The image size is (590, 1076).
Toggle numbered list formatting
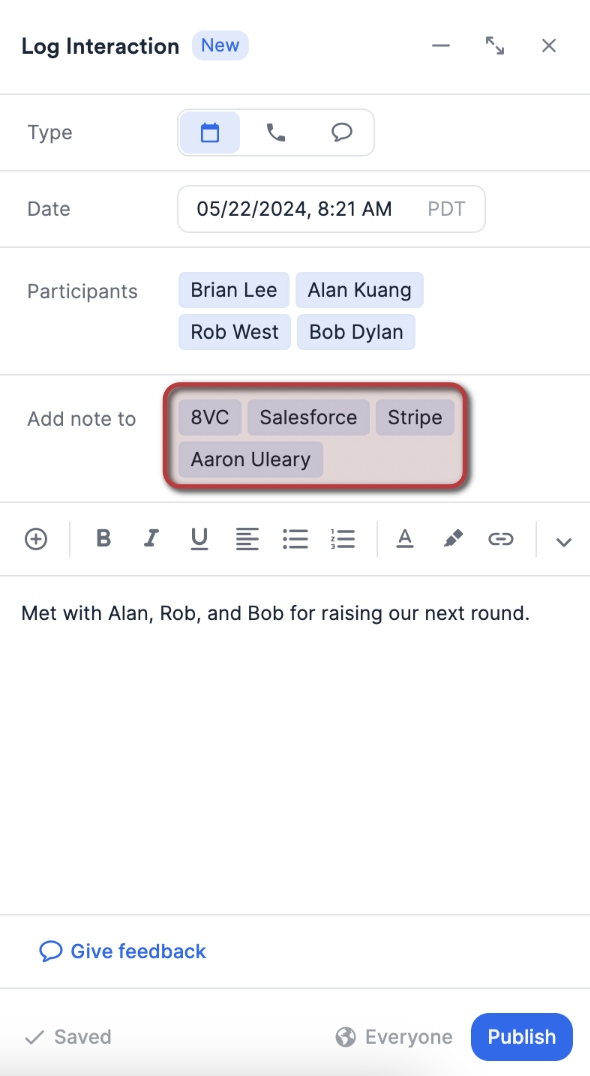[x=342, y=539]
